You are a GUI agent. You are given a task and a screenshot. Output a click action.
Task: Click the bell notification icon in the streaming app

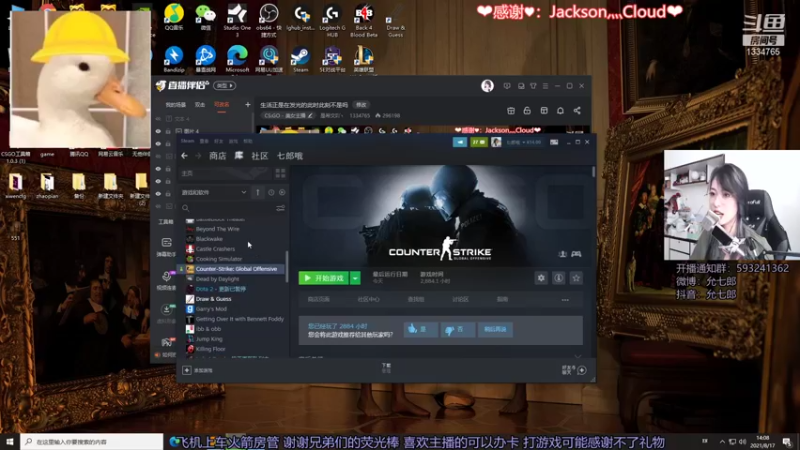(560, 111)
